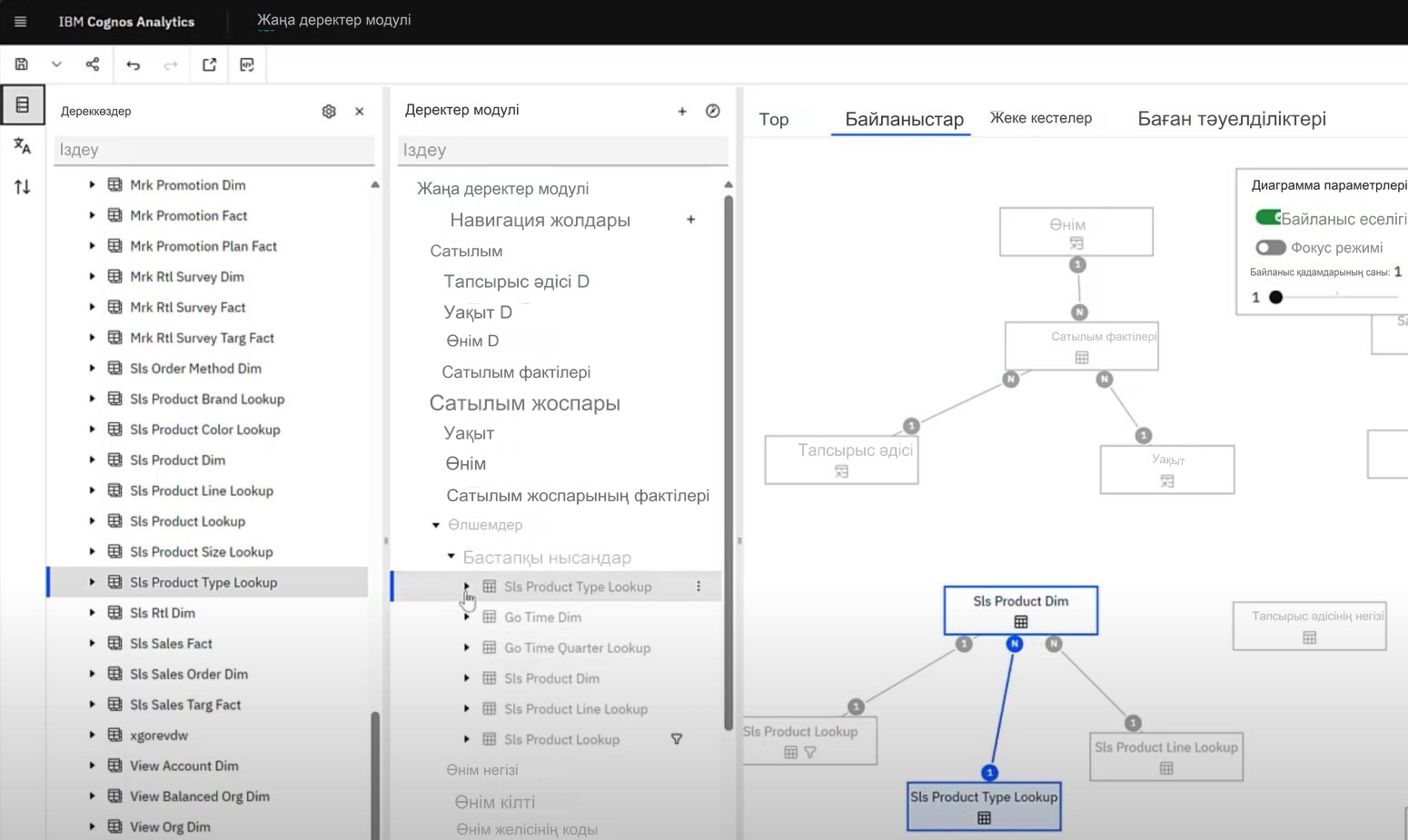Screen dimensions: 1408x840
Task: Click the Sls Product Type Lookup diagram node
Action: click(984, 806)
